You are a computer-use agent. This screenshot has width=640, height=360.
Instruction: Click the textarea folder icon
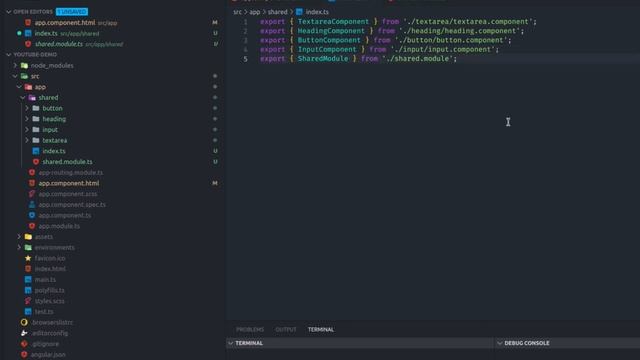[36, 140]
